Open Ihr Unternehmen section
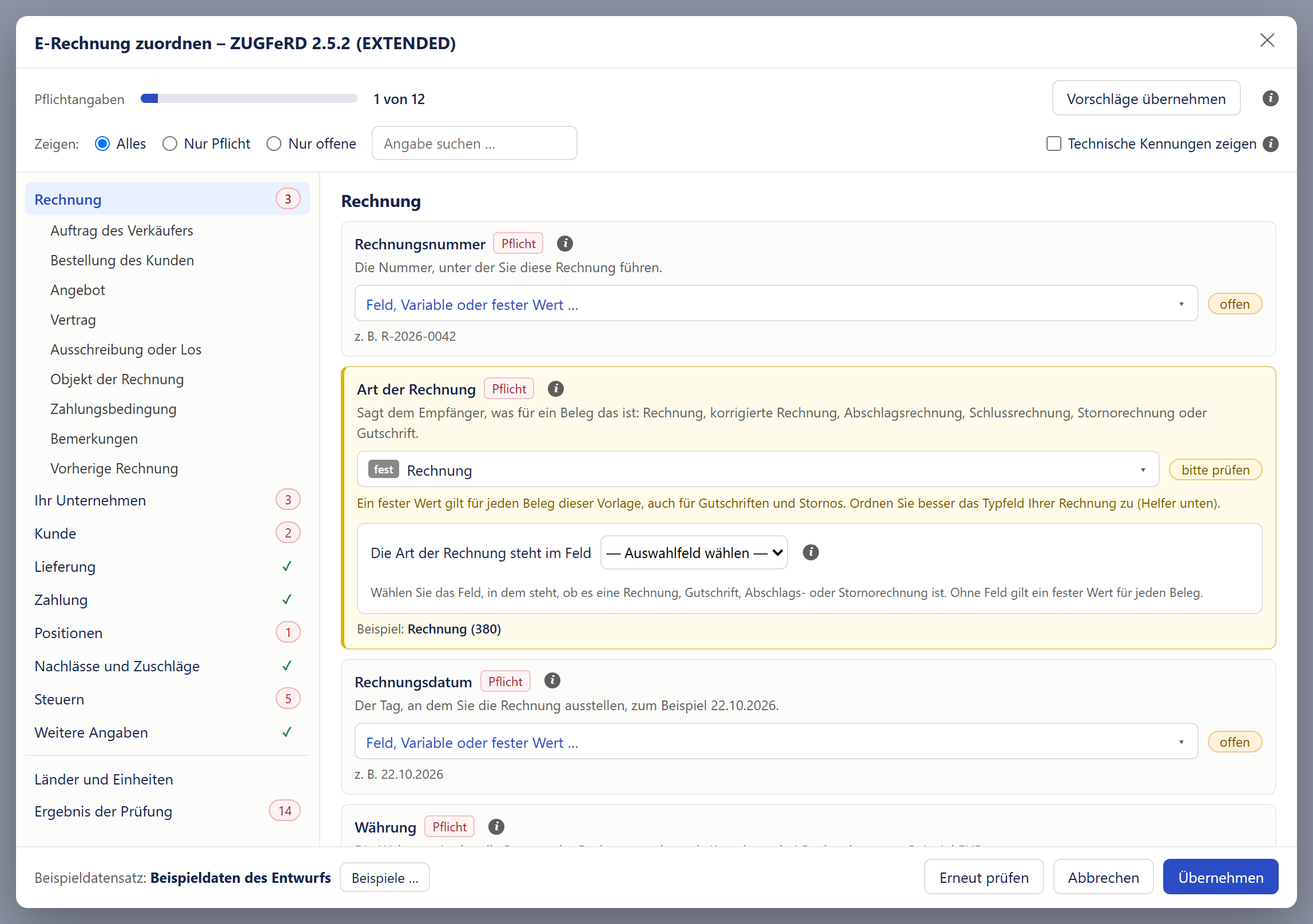Image resolution: width=1313 pixels, height=924 pixels. [x=168, y=500]
